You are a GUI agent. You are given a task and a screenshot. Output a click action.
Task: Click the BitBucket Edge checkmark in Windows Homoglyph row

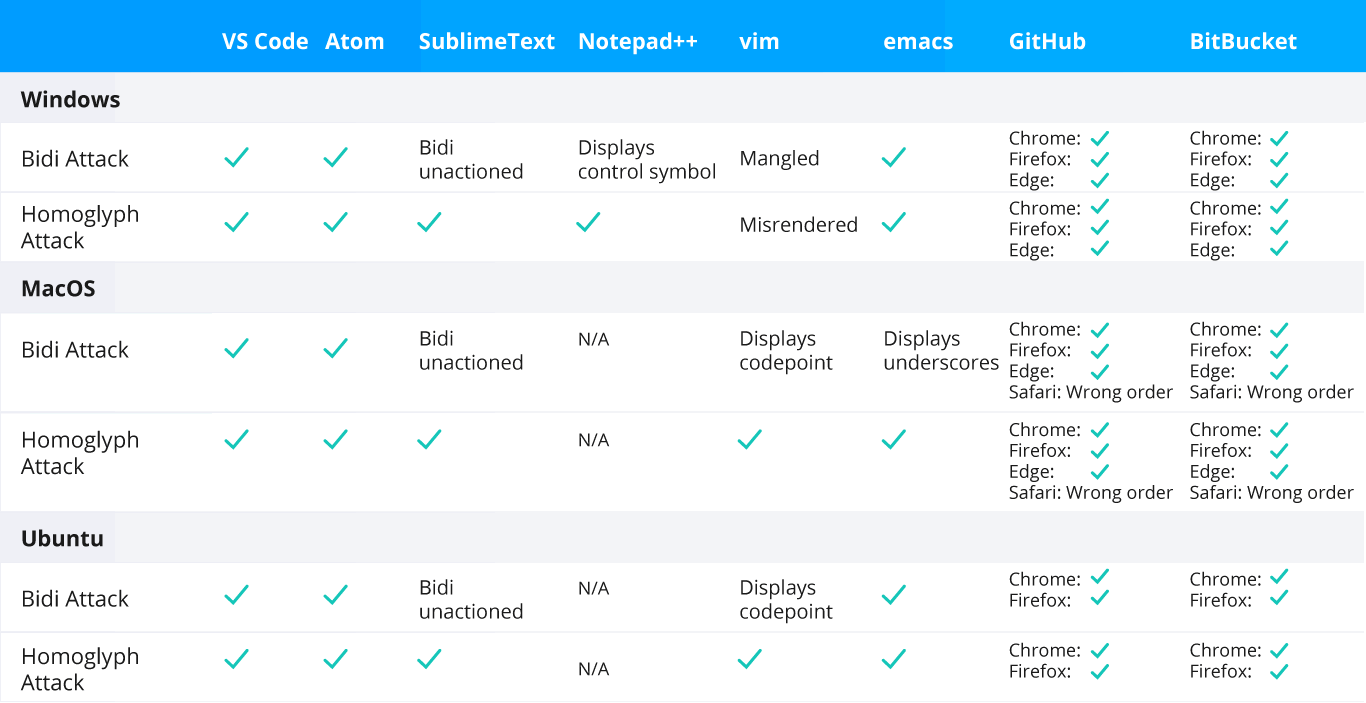pos(1279,248)
